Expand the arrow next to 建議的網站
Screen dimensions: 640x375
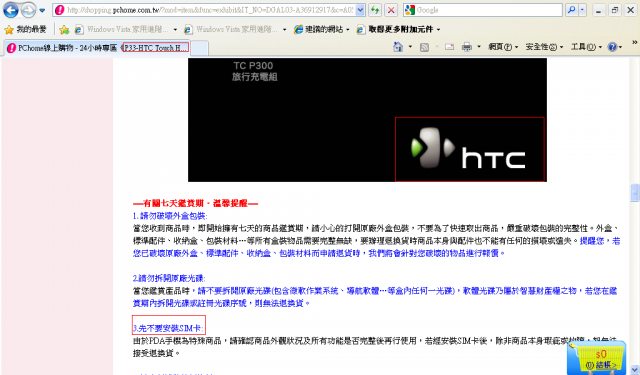[x=348, y=30]
